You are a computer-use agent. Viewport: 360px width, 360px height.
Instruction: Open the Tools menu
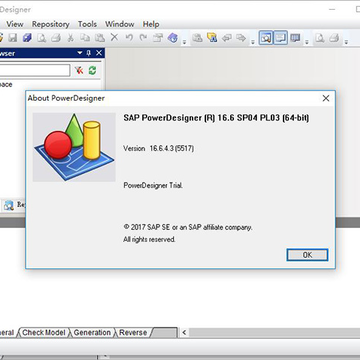point(87,24)
